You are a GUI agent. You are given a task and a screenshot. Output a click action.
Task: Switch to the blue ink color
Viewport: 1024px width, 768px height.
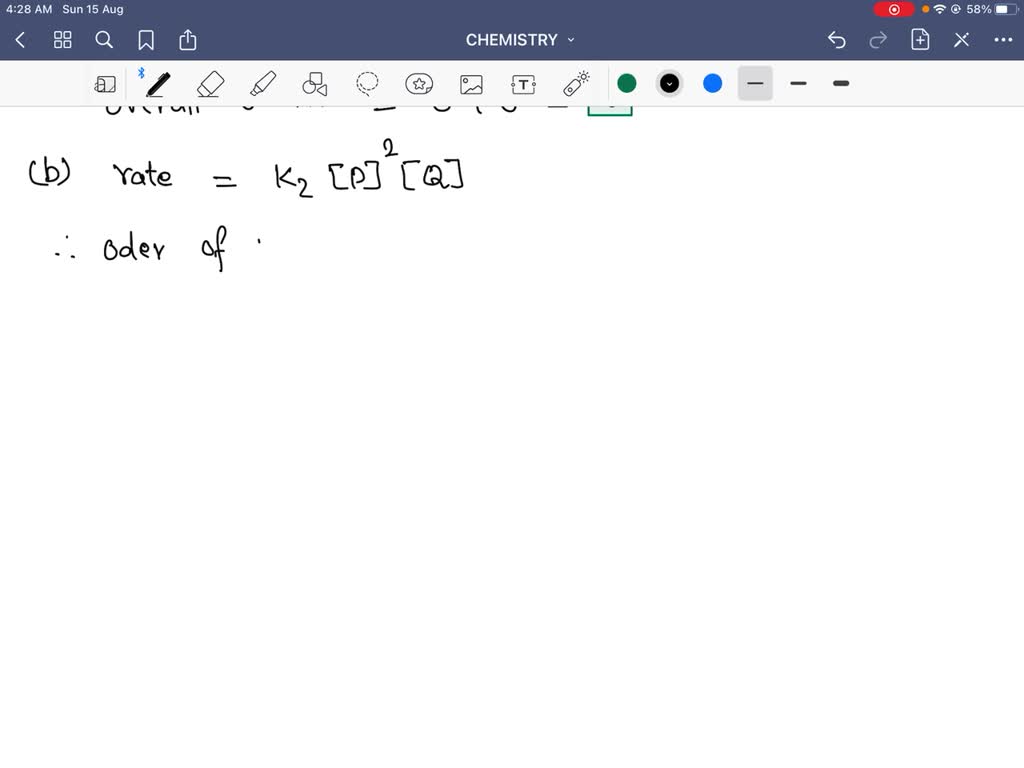712,84
